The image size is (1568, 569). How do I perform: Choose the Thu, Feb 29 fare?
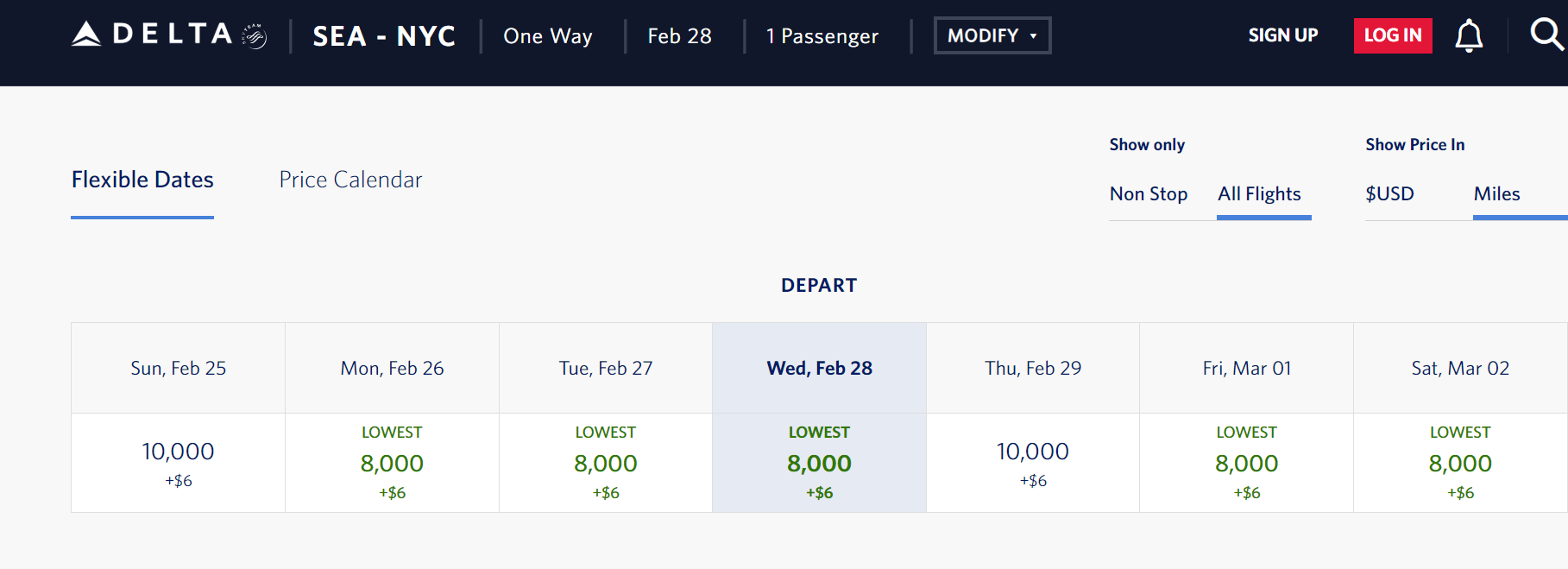coord(1033,463)
